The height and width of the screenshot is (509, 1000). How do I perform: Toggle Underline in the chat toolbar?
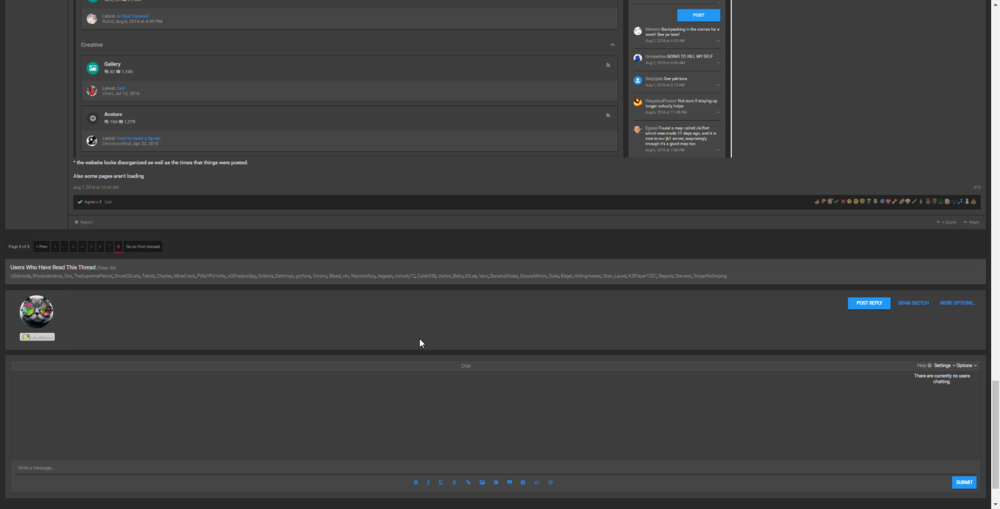tap(441, 482)
